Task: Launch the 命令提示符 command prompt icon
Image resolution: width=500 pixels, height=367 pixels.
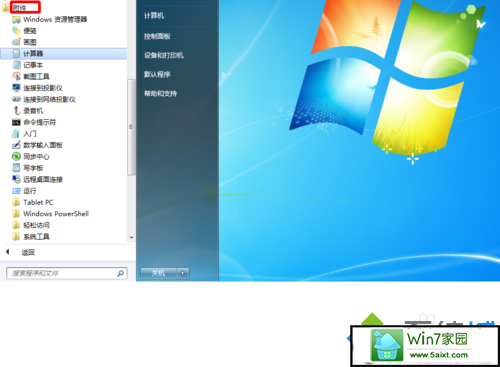Action: (x=16, y=122)
